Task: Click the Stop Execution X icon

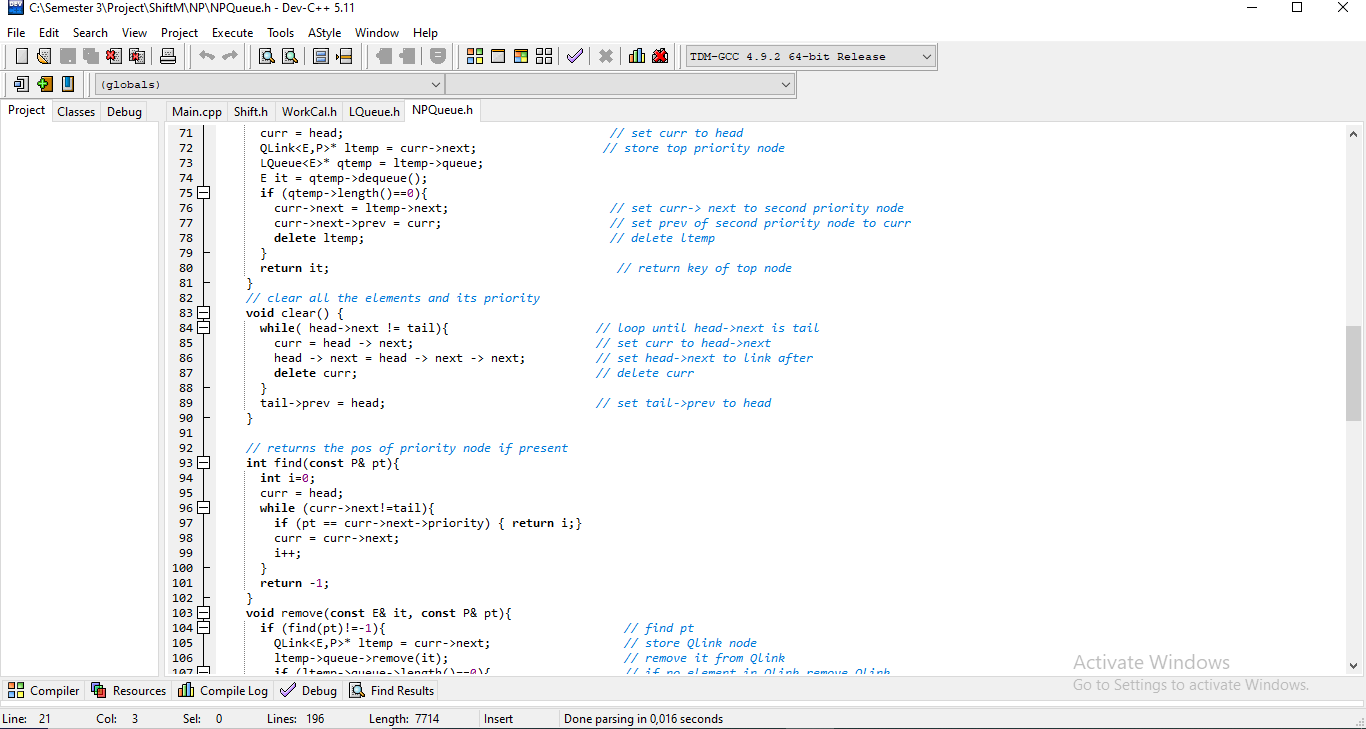Action: (605, 56)
